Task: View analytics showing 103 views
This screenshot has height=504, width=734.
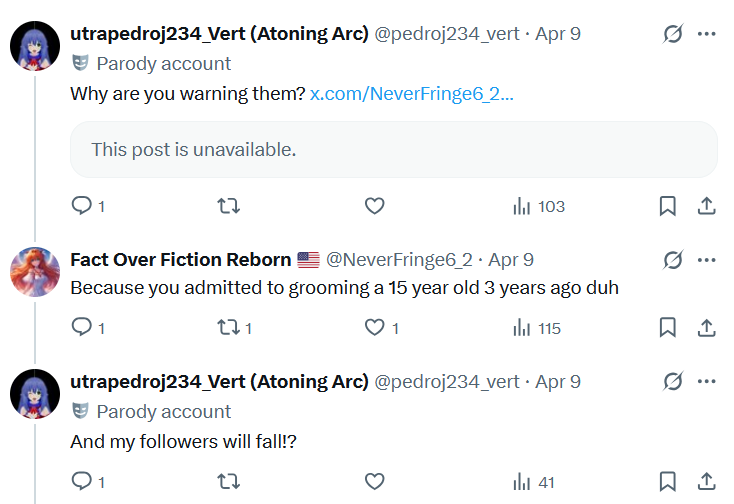Action: point(539,206)
